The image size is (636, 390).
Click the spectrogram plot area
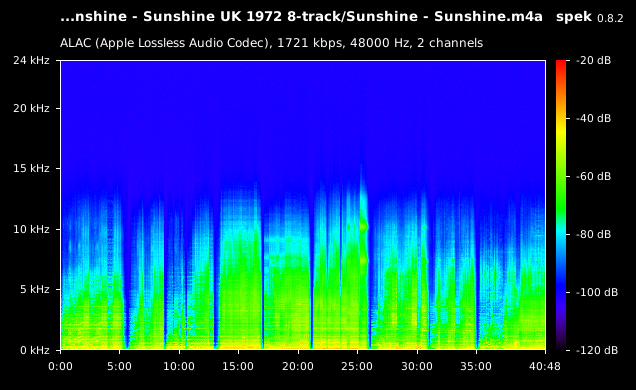pos(303,205)
